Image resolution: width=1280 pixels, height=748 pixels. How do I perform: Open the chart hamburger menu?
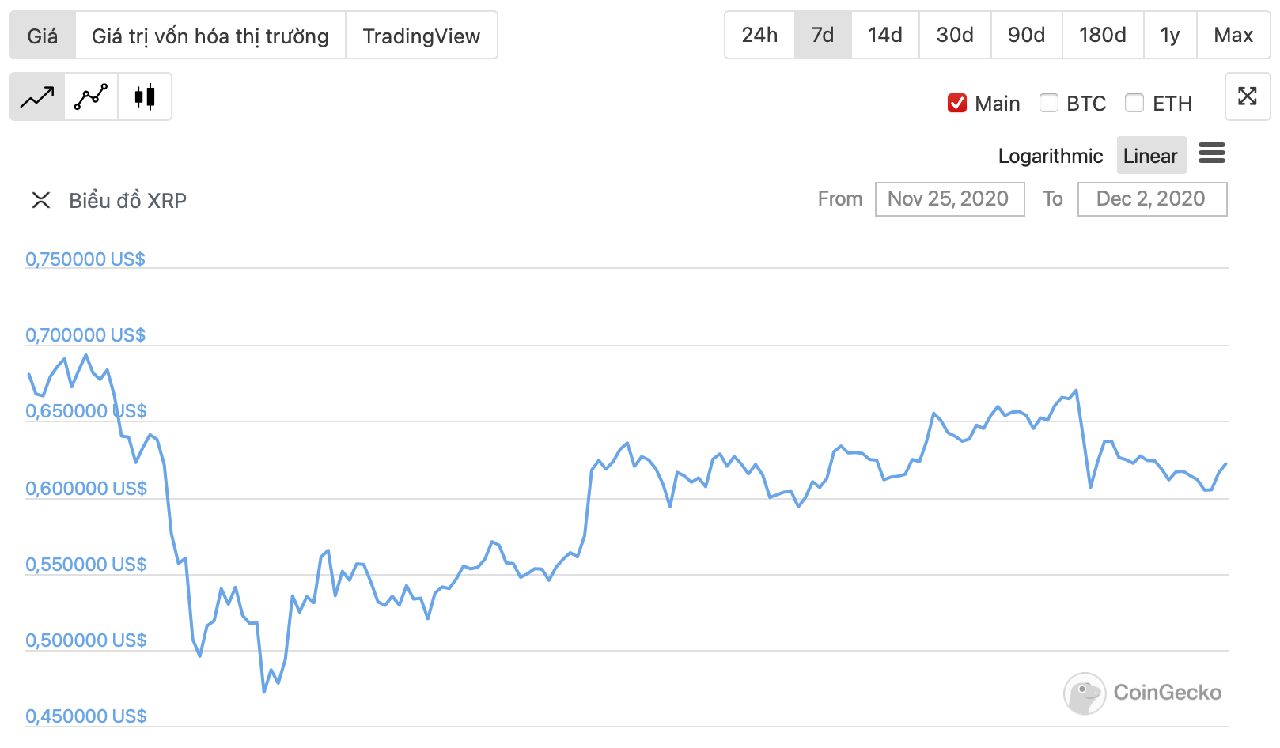coord(1211,153)
